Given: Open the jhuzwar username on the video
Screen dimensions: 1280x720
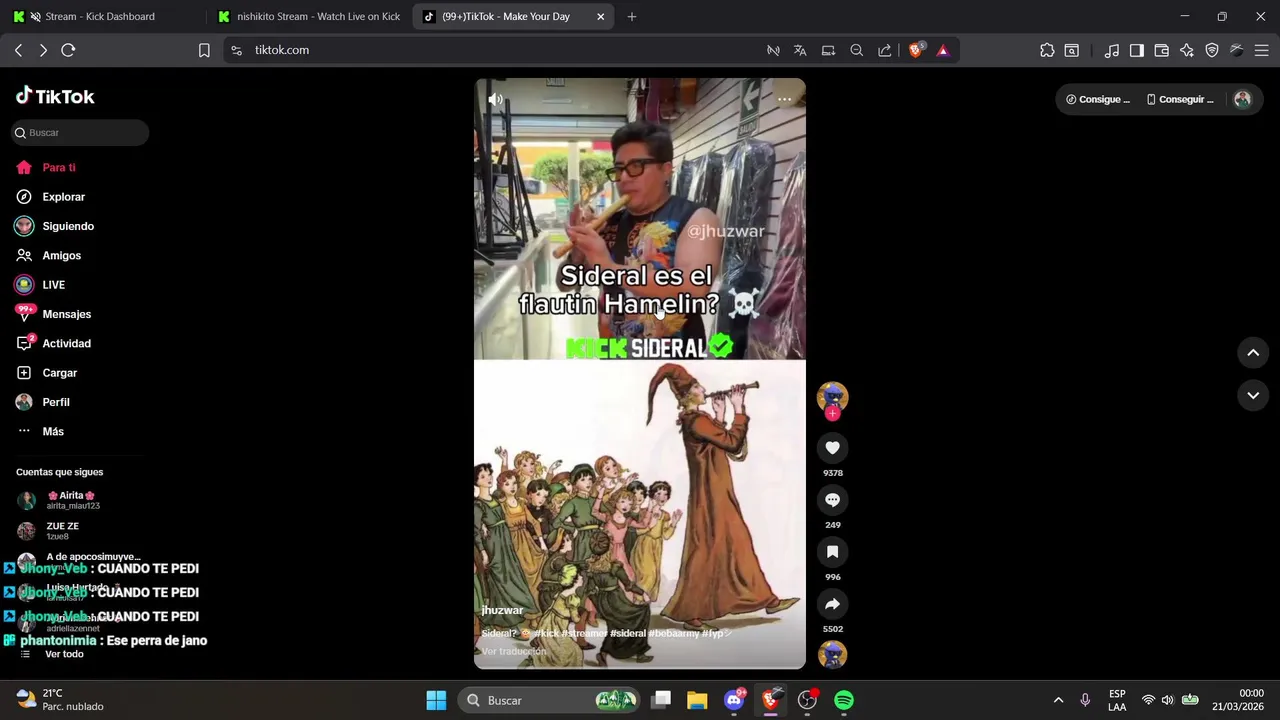Looking at the screenshot, I should click(502, 610).
